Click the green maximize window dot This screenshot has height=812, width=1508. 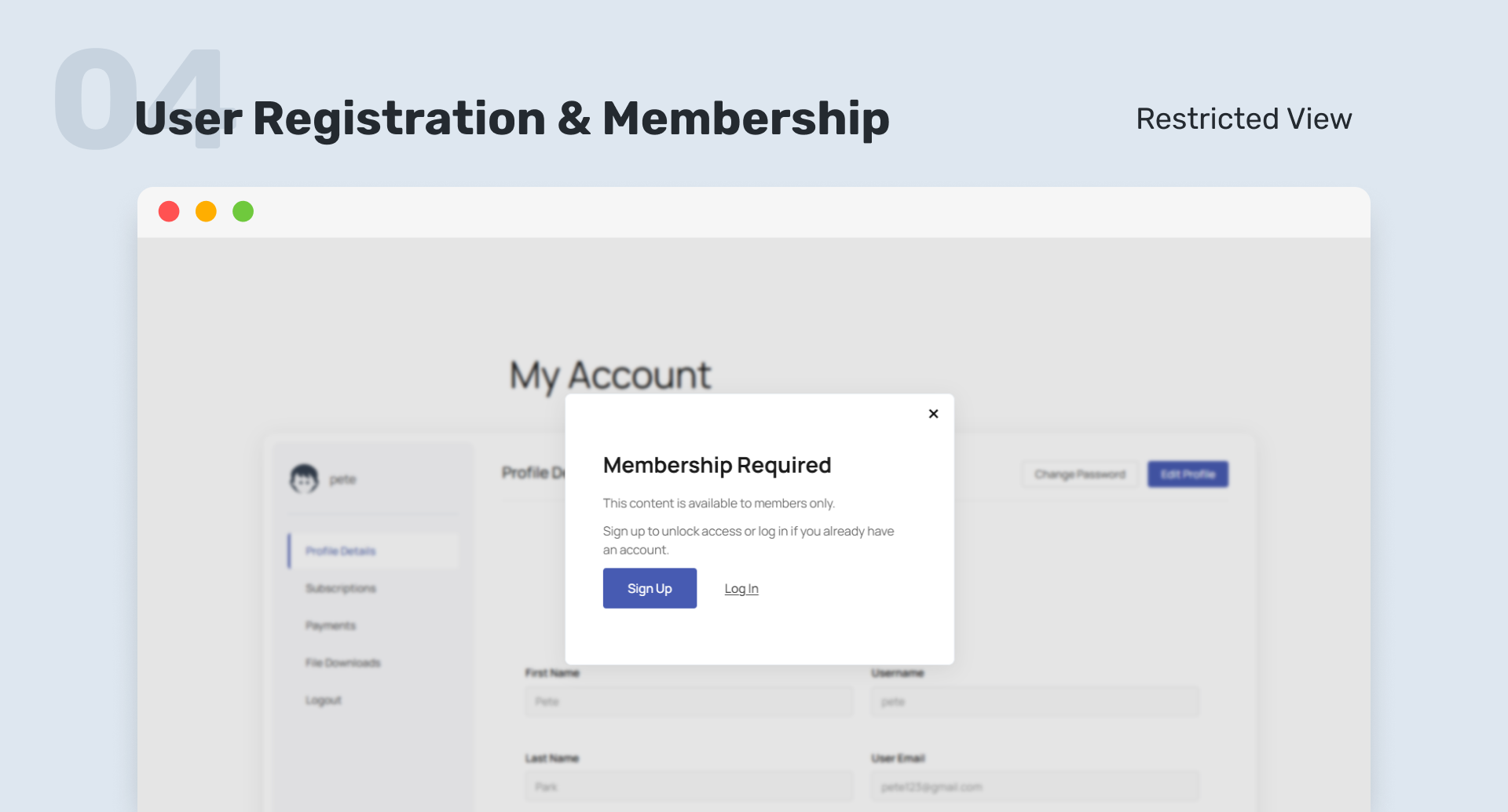pyautogui.click(x=243, y=211)
